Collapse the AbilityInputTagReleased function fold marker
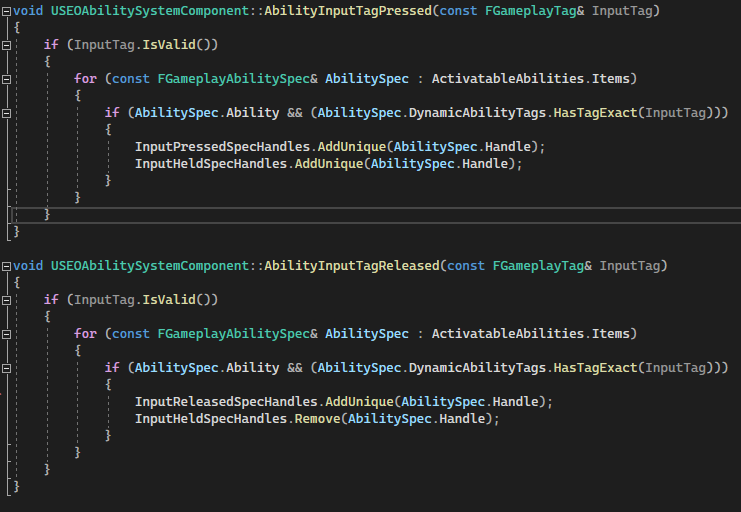This screenshot has width=741, height=512. click(x=7, y=266)
